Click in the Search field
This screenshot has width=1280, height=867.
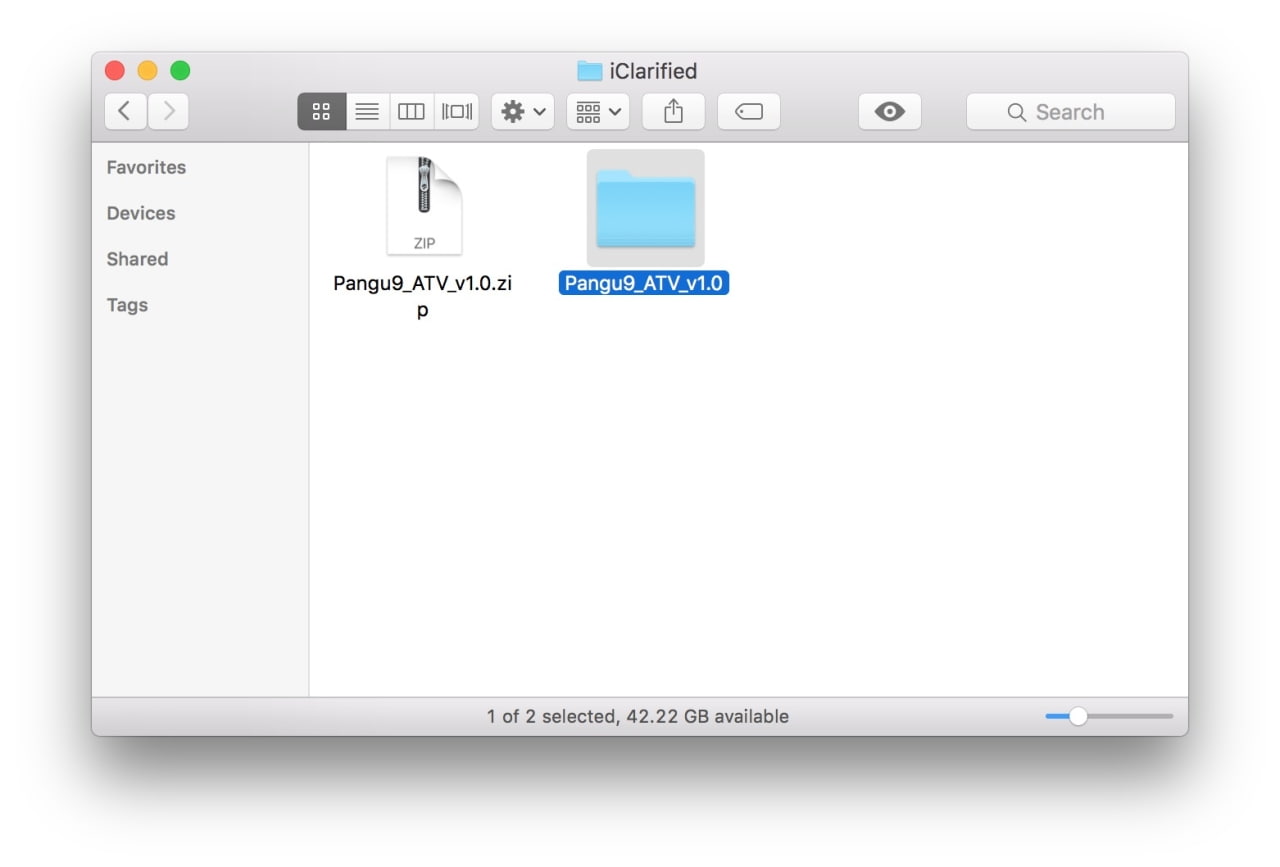coord(1070,112)
